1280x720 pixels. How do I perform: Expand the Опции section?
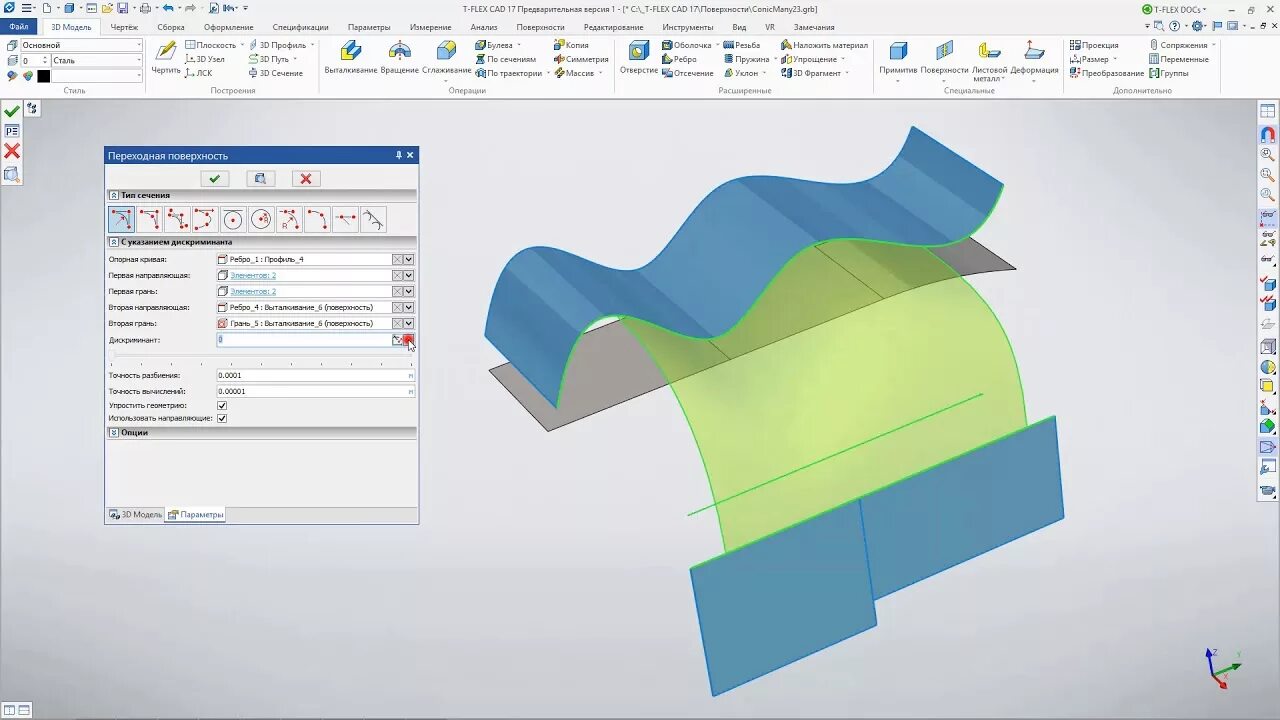(x=114, y=432)
